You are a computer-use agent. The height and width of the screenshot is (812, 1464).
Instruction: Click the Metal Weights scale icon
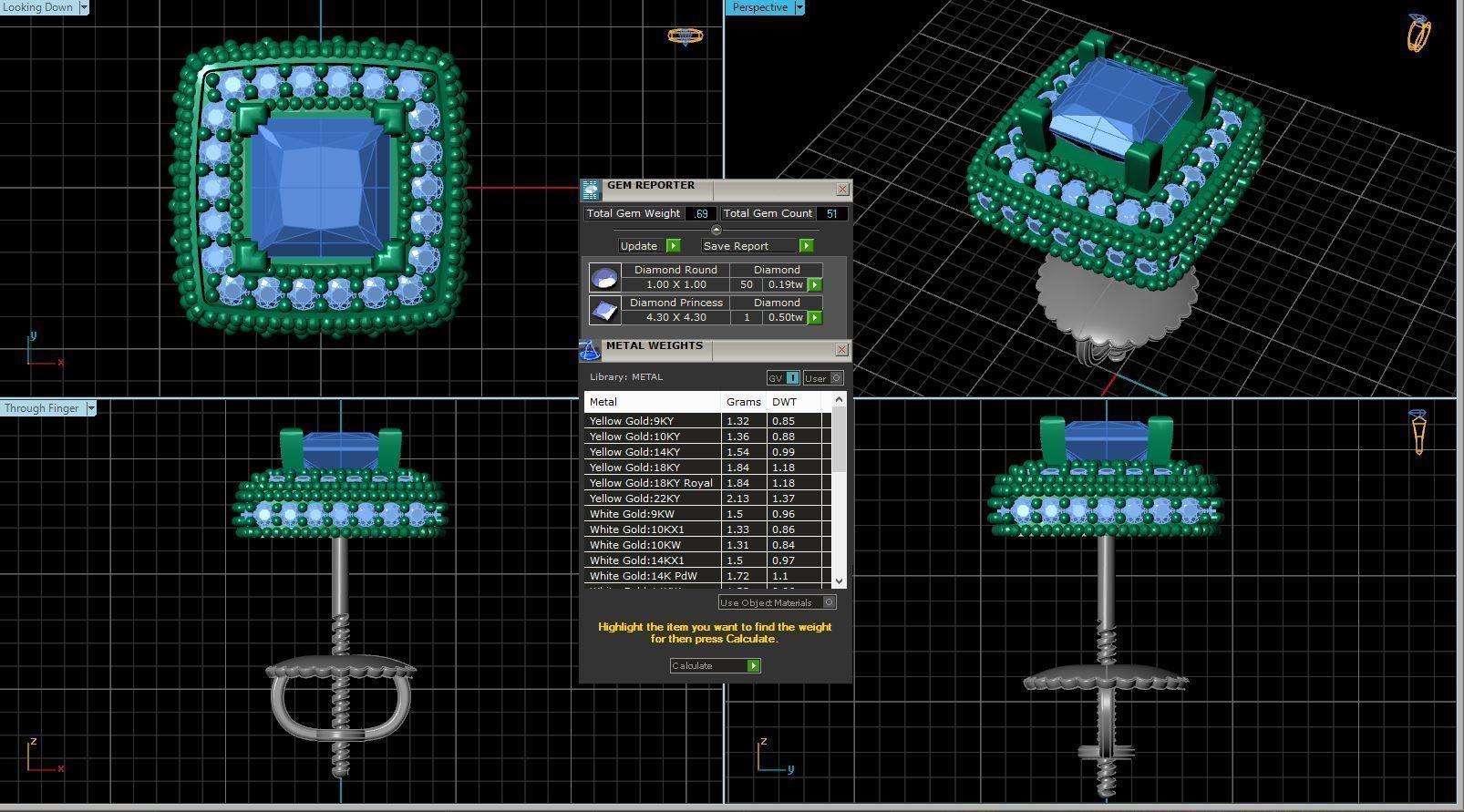[x=590, y=350]
